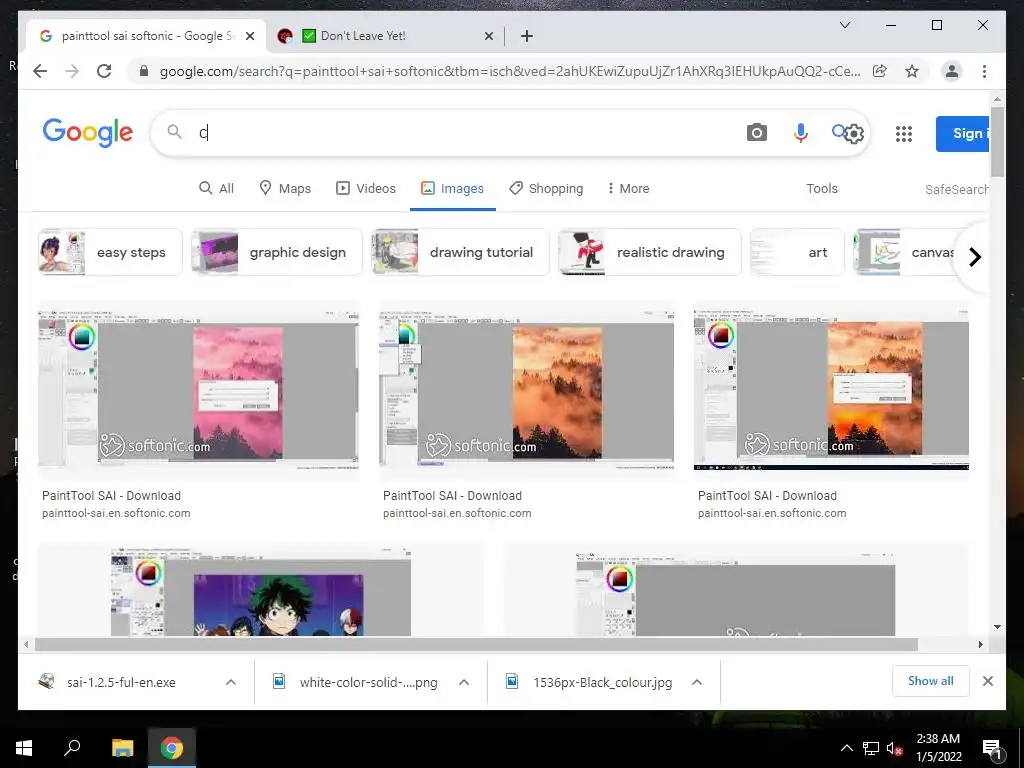This screenshot has height=768, width=1024.
Task: Click the Chrome forward arrow
Action: coord(72,71)
